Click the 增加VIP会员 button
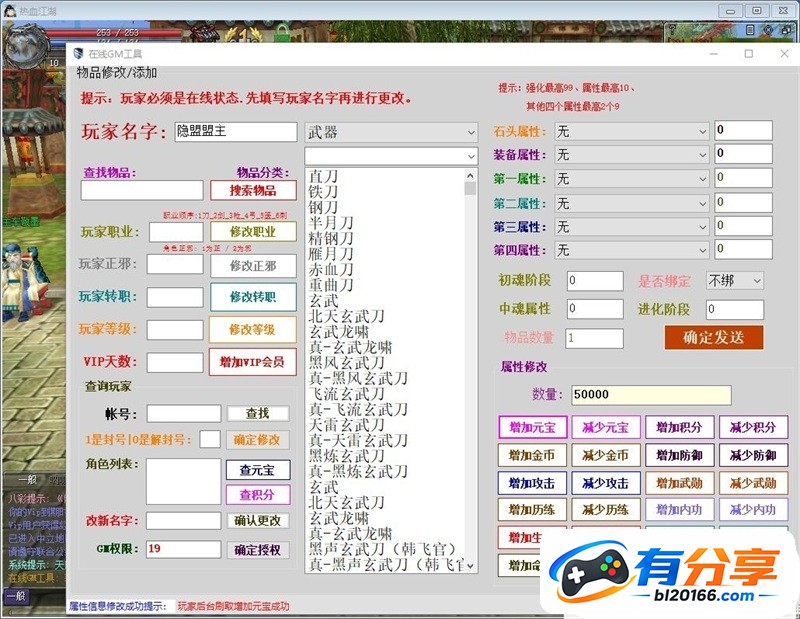Screen dimensions: 800x619 pos(253,362)
